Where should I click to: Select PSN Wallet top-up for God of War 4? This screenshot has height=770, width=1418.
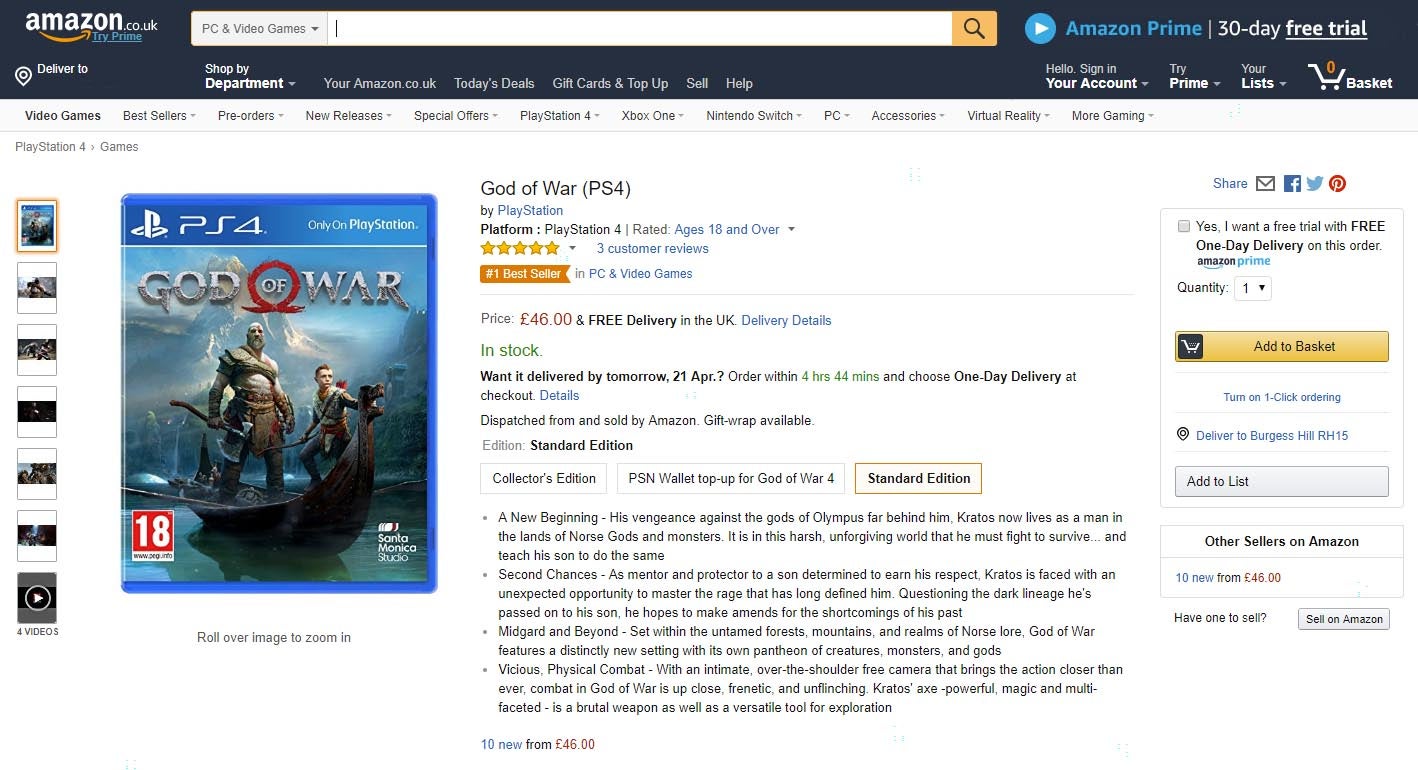731,478
